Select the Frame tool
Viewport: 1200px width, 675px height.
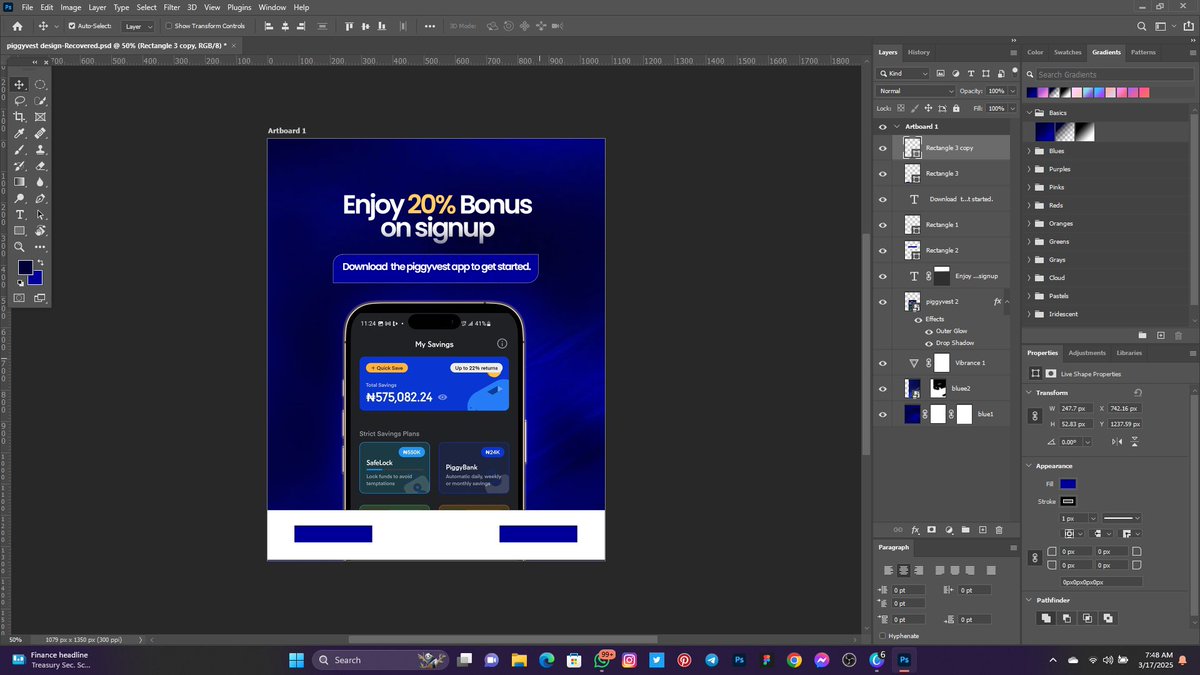[x=40, y=117]
